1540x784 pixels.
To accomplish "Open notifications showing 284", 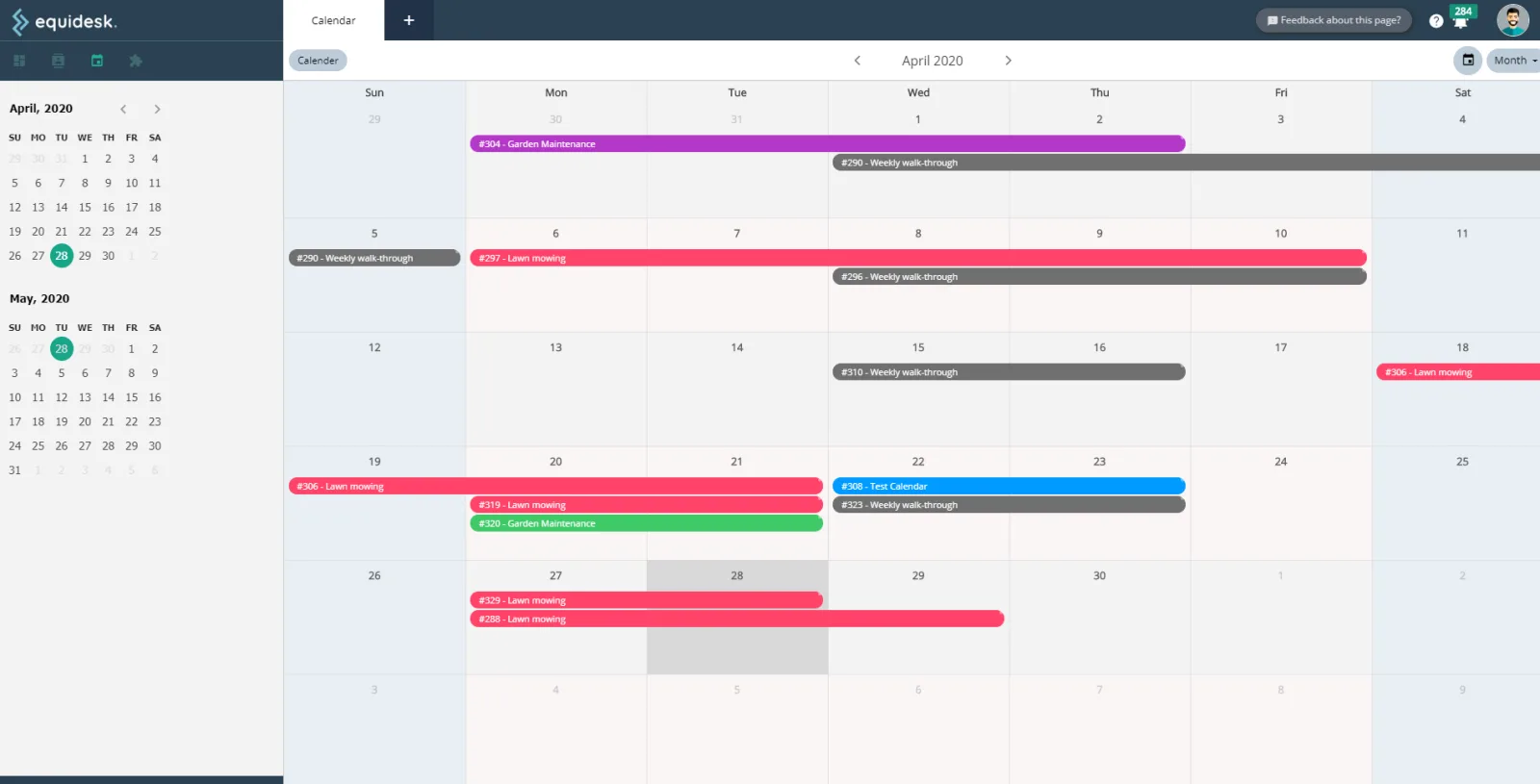I will [x=1462, y=17].
